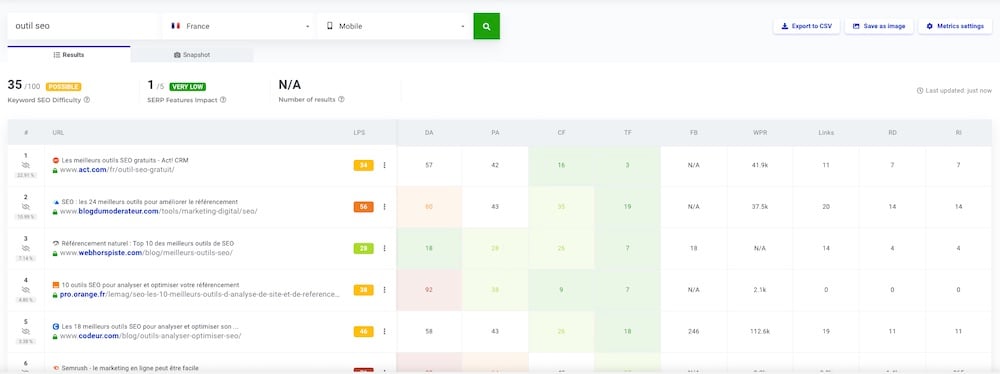
Task: Click the LPS score badge 46 for codeur.com
Action: [x=364, y=331]
